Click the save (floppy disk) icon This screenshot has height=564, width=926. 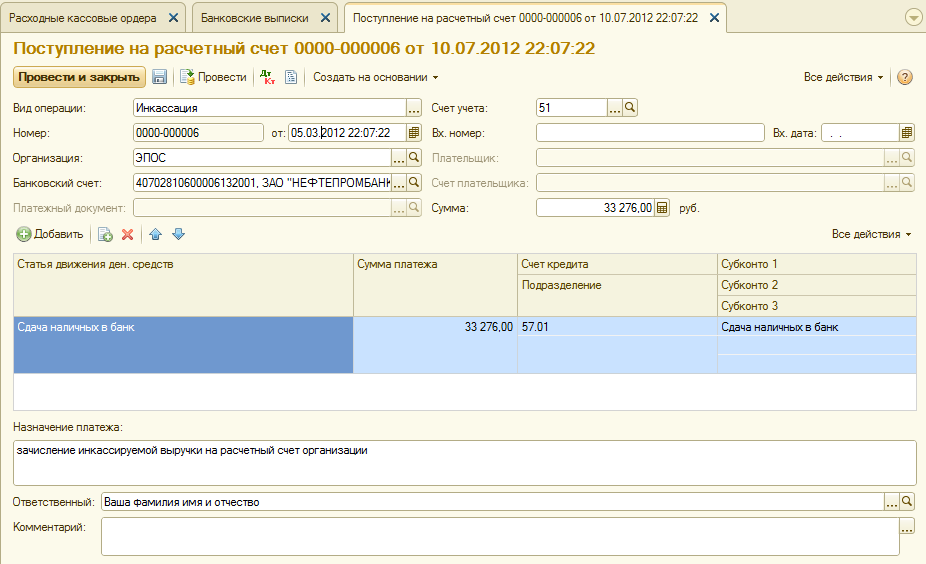pos(159,77)
